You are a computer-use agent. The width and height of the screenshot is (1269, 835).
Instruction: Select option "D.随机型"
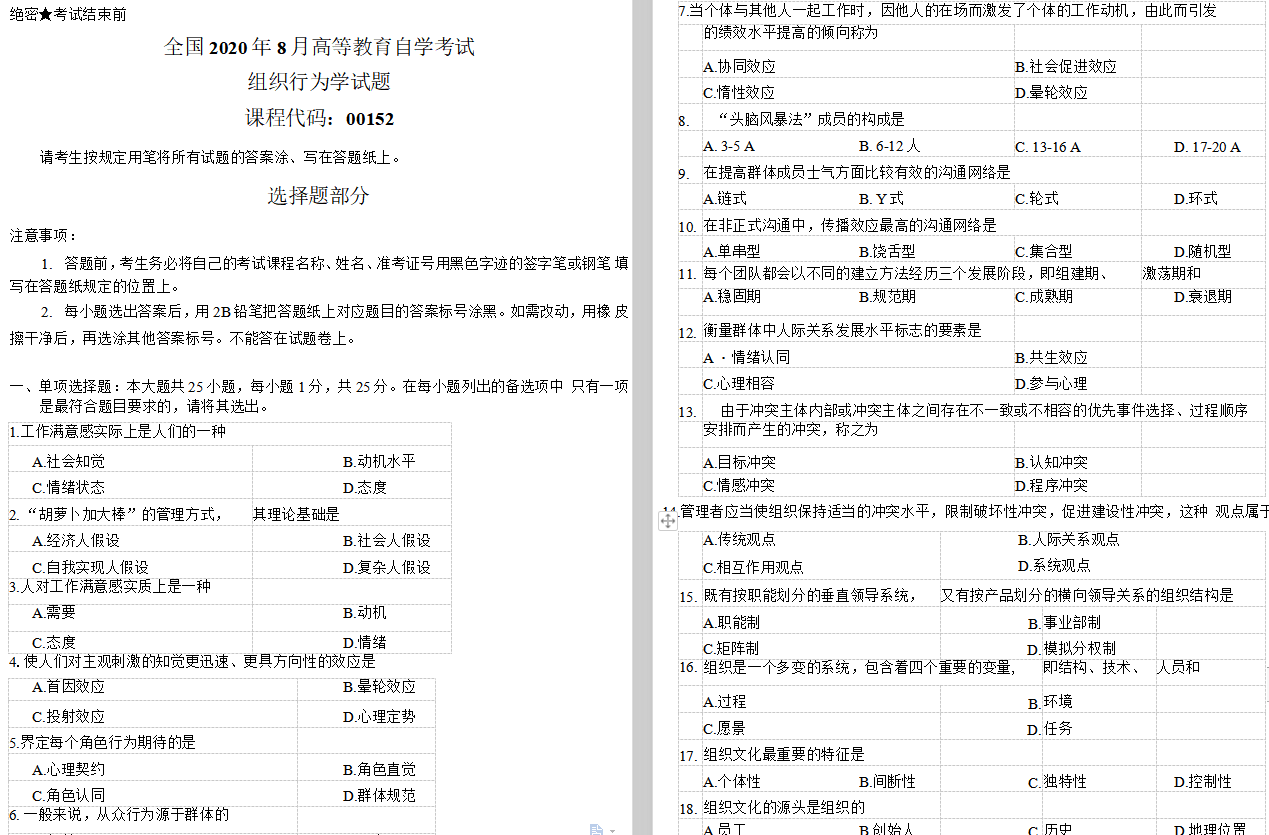pyautogui.click(x=1203, y=252)
